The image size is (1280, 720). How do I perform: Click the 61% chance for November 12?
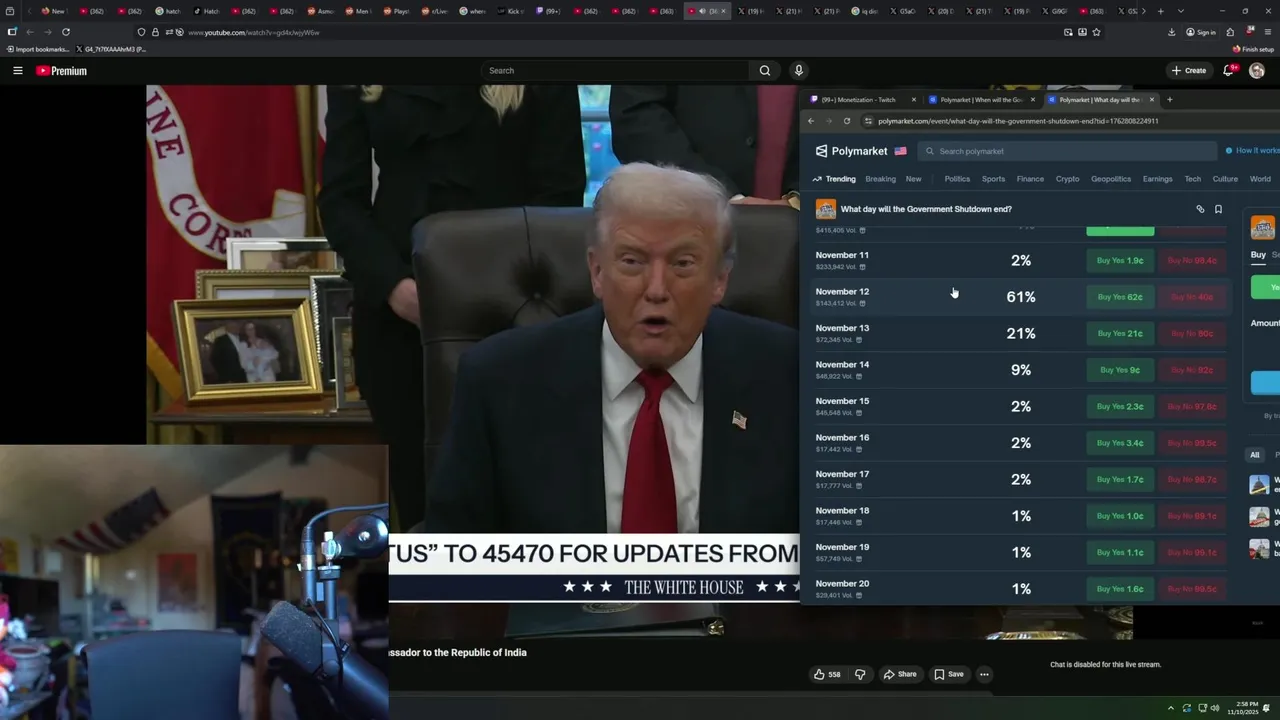1021,297
